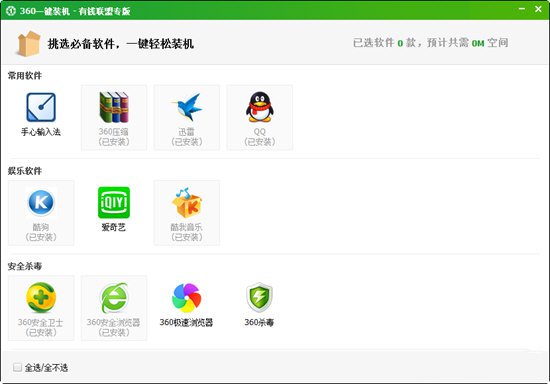Click 360安全卫士 (已安装) label
Image resolution: width=550 pixels, height=384 pixels.
click(41, 327)
